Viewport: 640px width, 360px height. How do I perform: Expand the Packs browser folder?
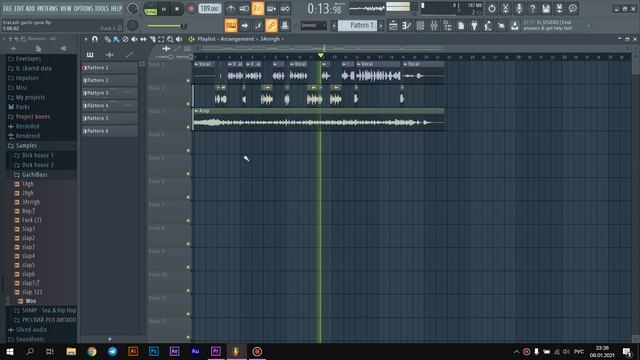22,107
